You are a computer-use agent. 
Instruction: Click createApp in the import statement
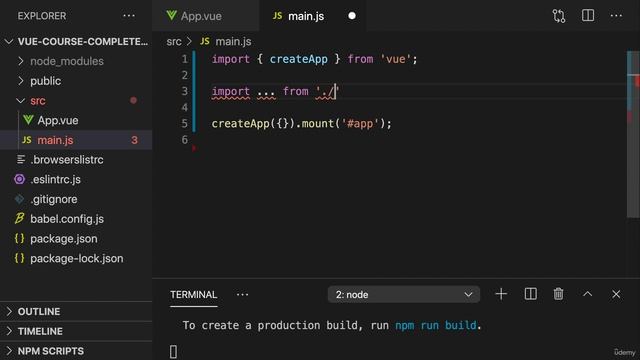tap(298, 59)
